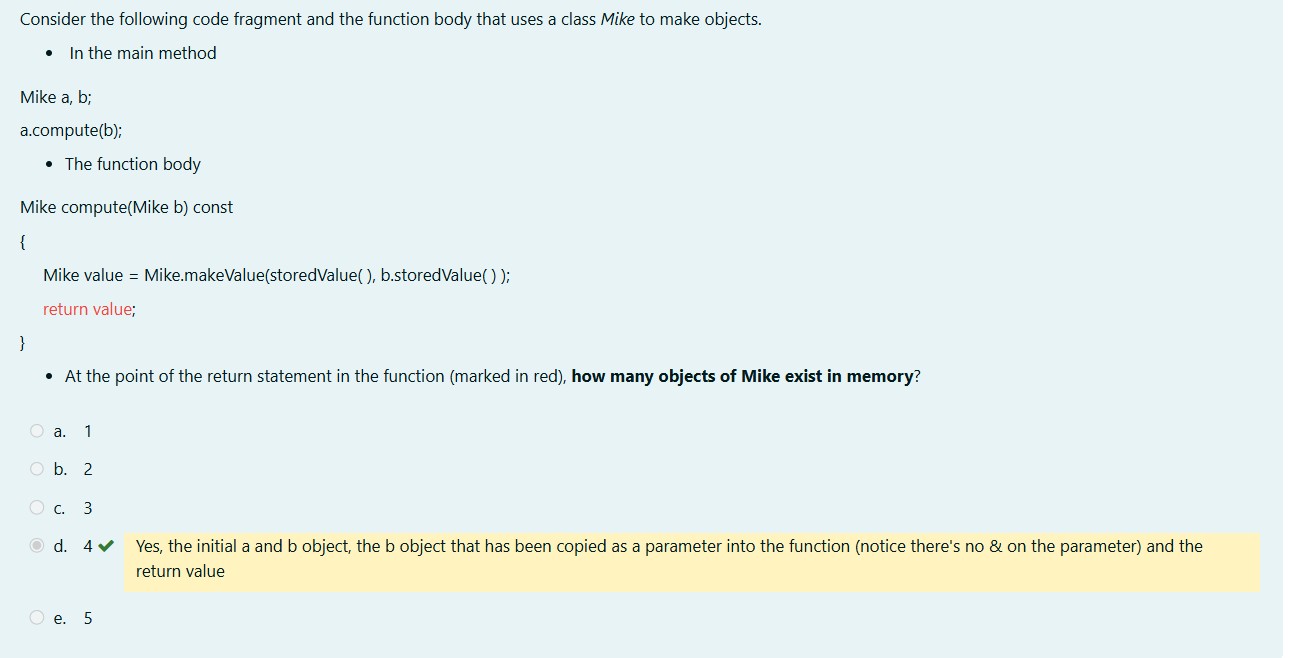This screenshot has height=658, width=1290.
Task: Click the 'In the main method' bullet text
Action: click(142, 53)
